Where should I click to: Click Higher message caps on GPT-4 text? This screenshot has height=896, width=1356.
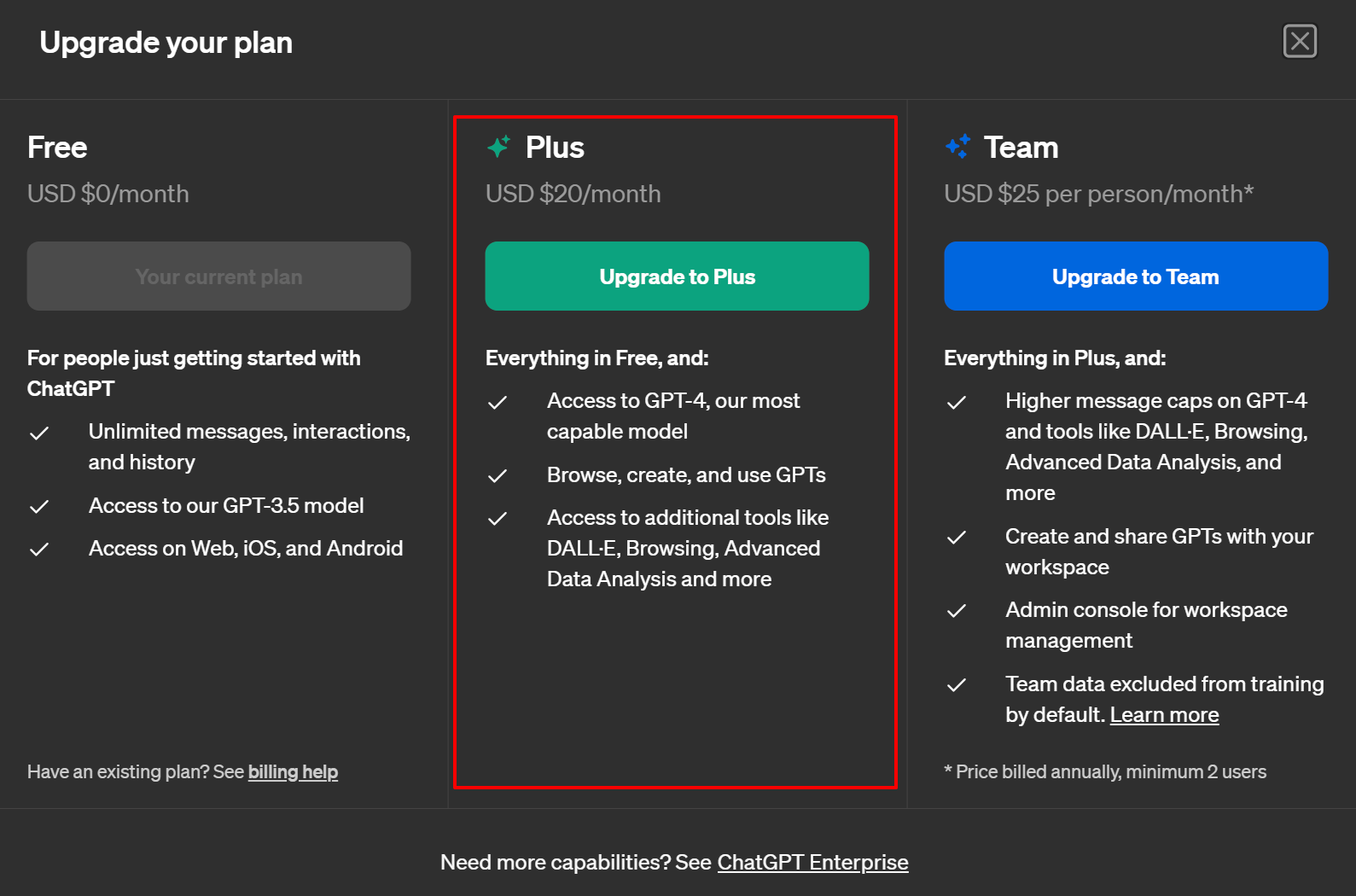1156,446
